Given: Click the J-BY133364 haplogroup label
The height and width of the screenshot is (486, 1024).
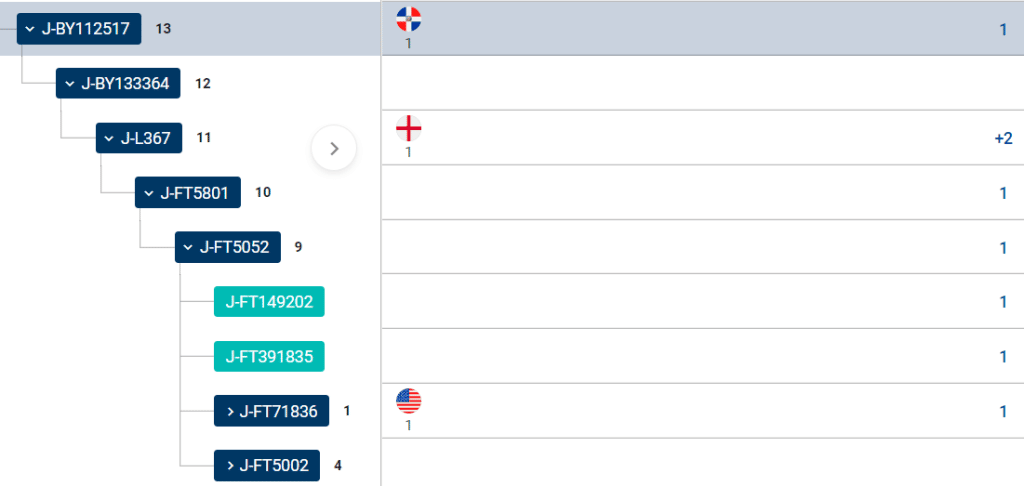Looking at the screenshot, I should (x=125, y=84).
